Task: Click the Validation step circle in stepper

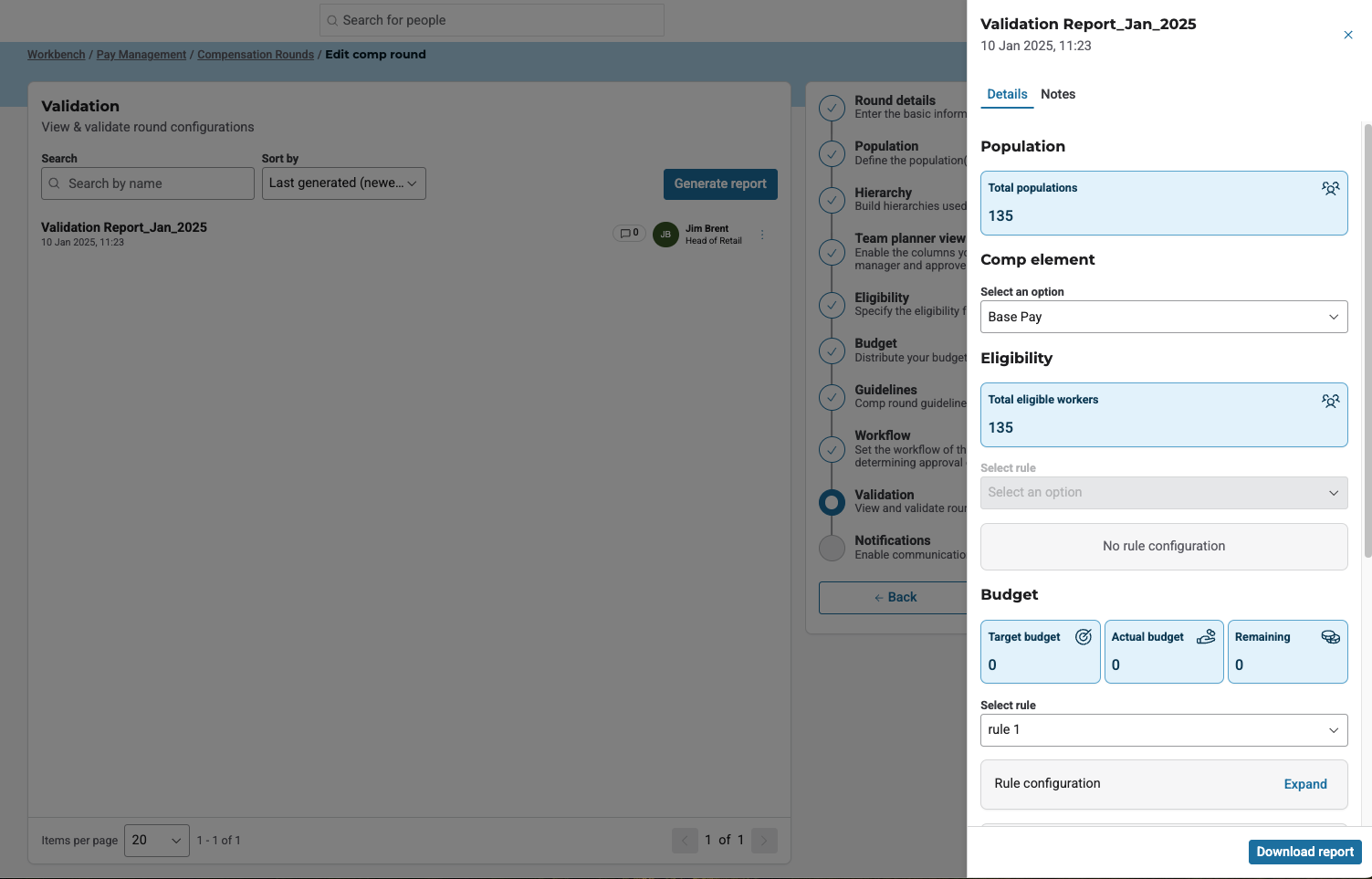Action: tap(832, 502)
